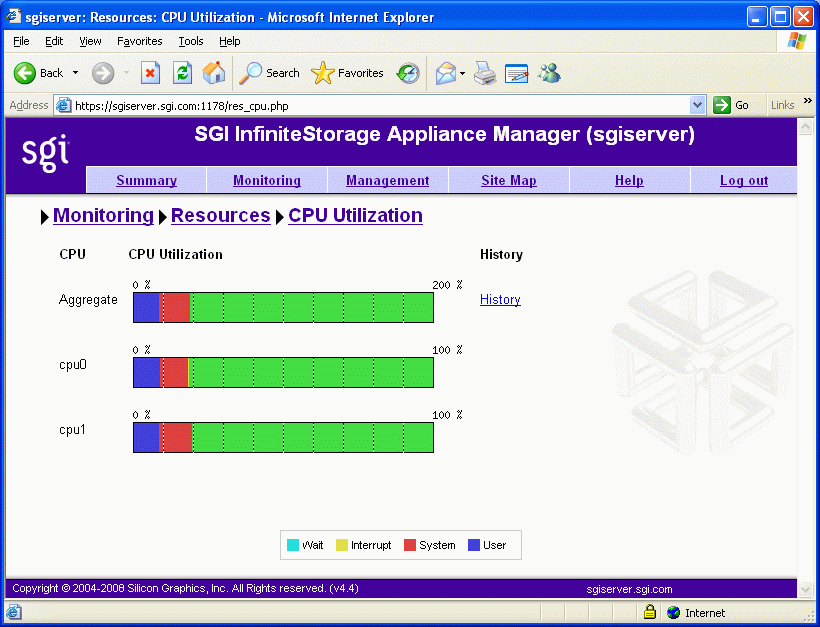
Task: Follow the Monitoring breadcrumb link
Action: pyautogui.click(x=104, y=215)
